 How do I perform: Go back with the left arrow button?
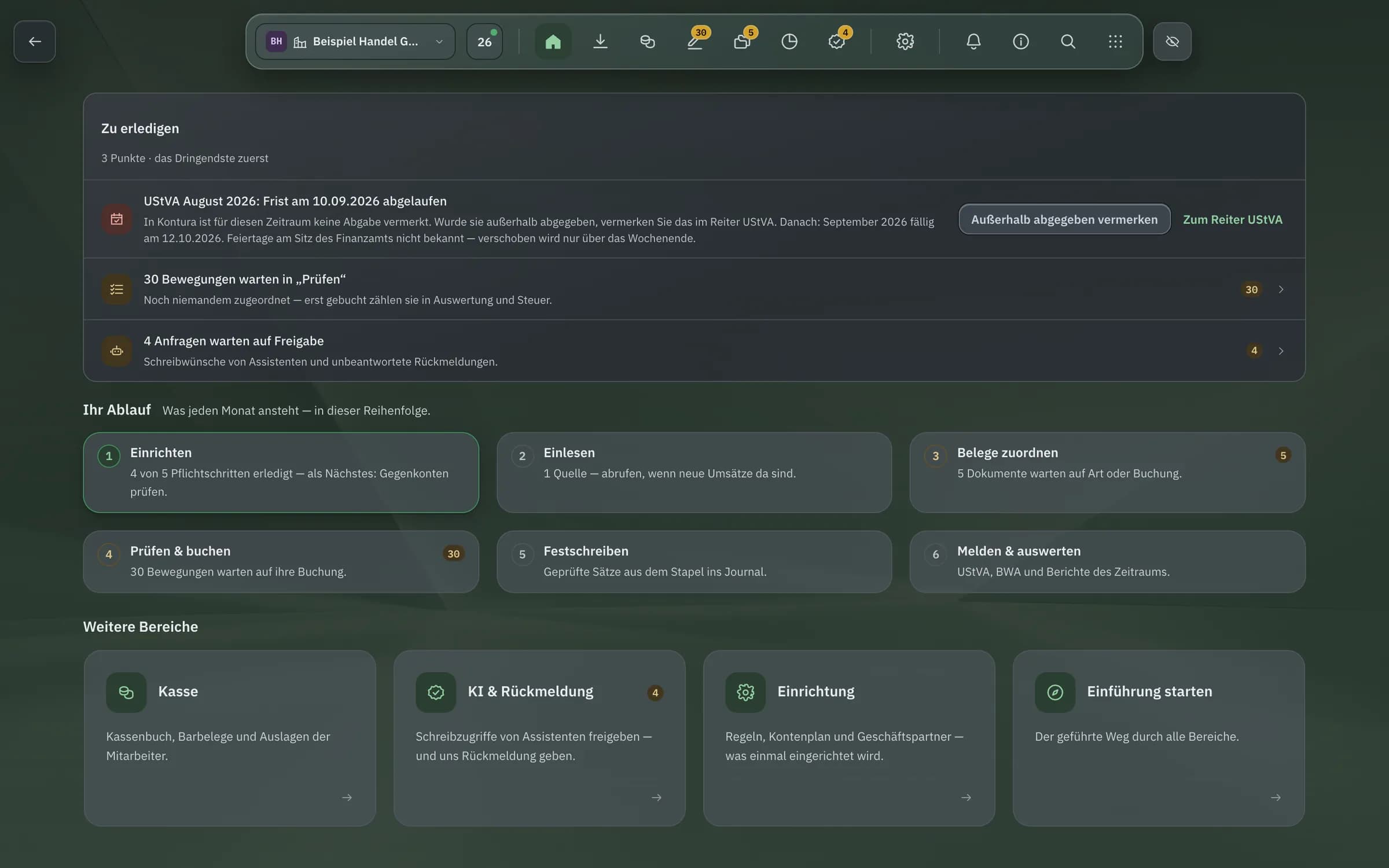click(35, 41)
